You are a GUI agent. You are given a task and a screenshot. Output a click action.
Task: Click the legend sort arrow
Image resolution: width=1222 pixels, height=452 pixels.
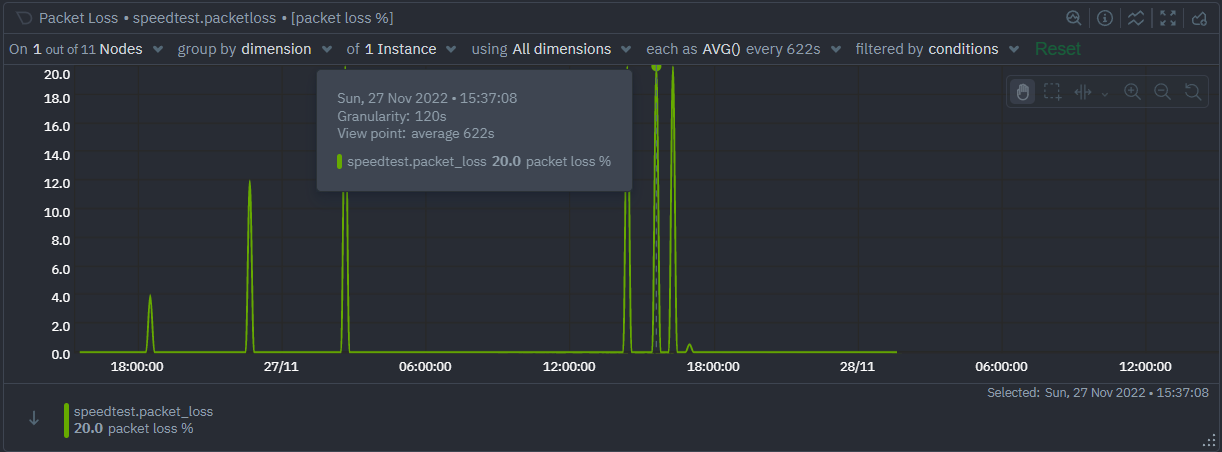34,419
